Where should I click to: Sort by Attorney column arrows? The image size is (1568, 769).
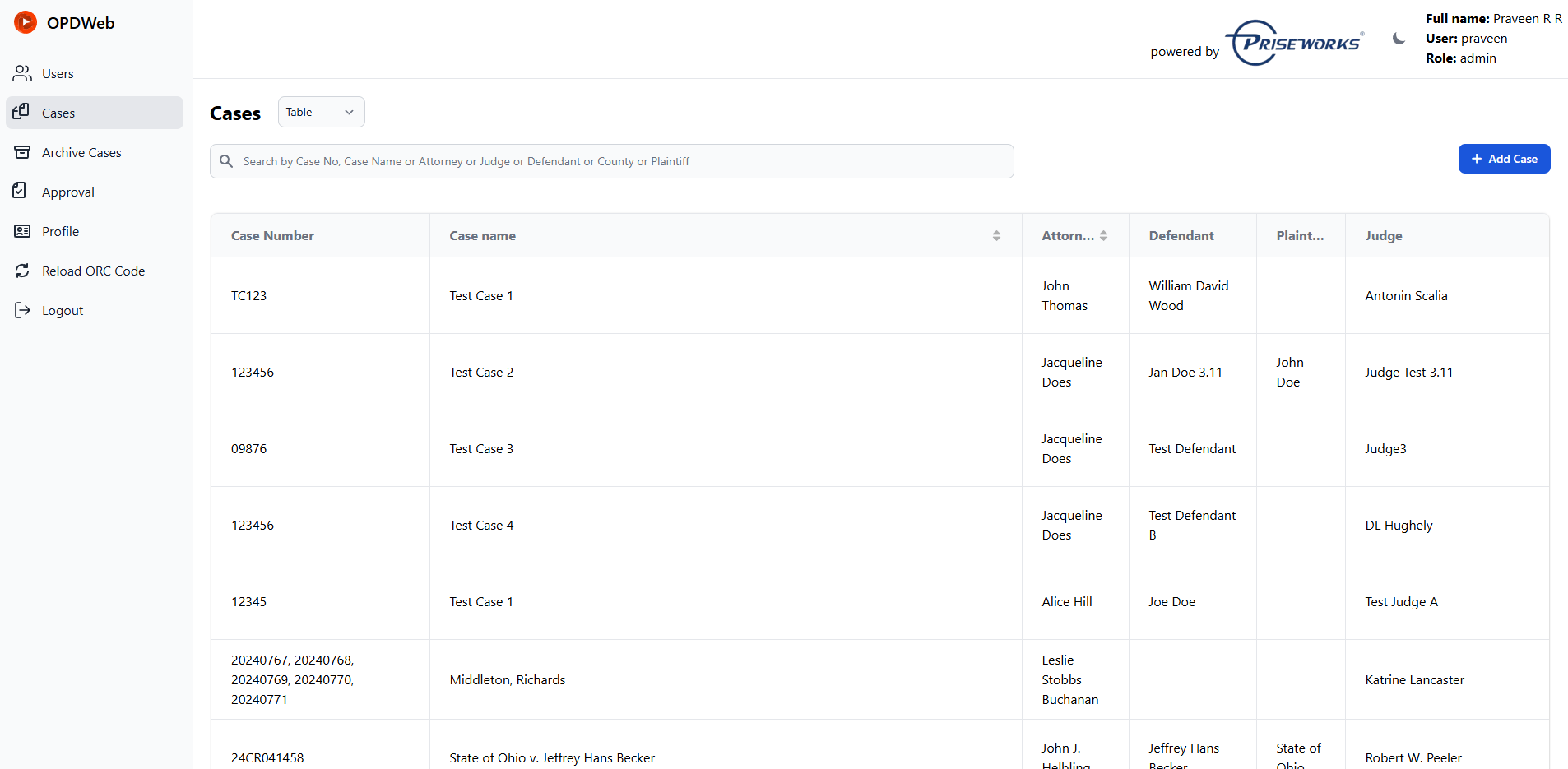1103,236
